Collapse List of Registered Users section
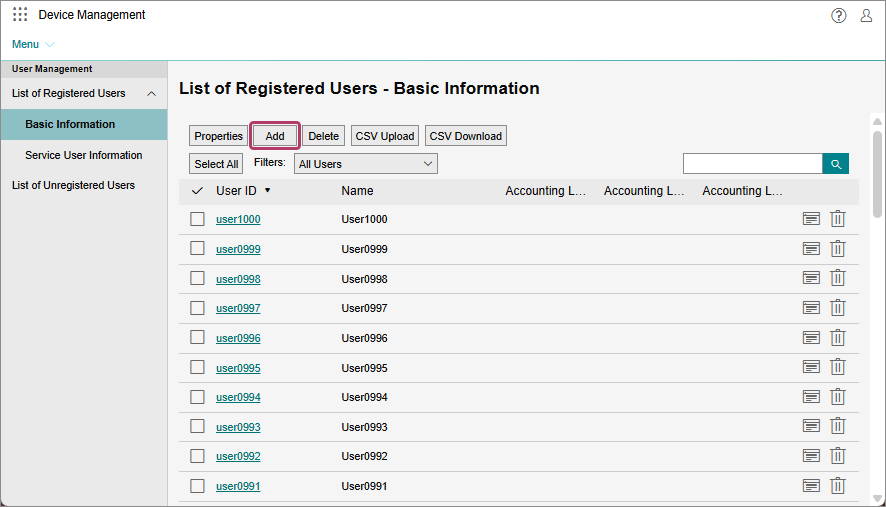The width and height of the screenshot is (886, 507). click(151, 94)
